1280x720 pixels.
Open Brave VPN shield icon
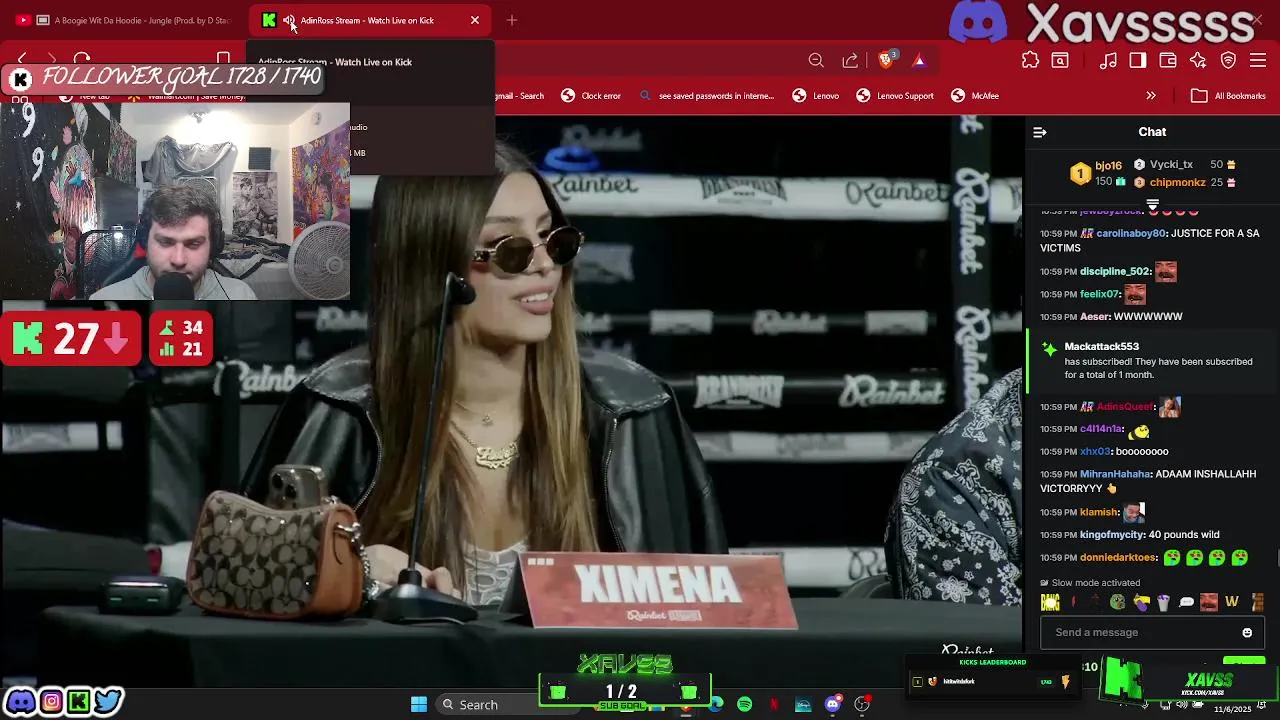pos(1228,61)
